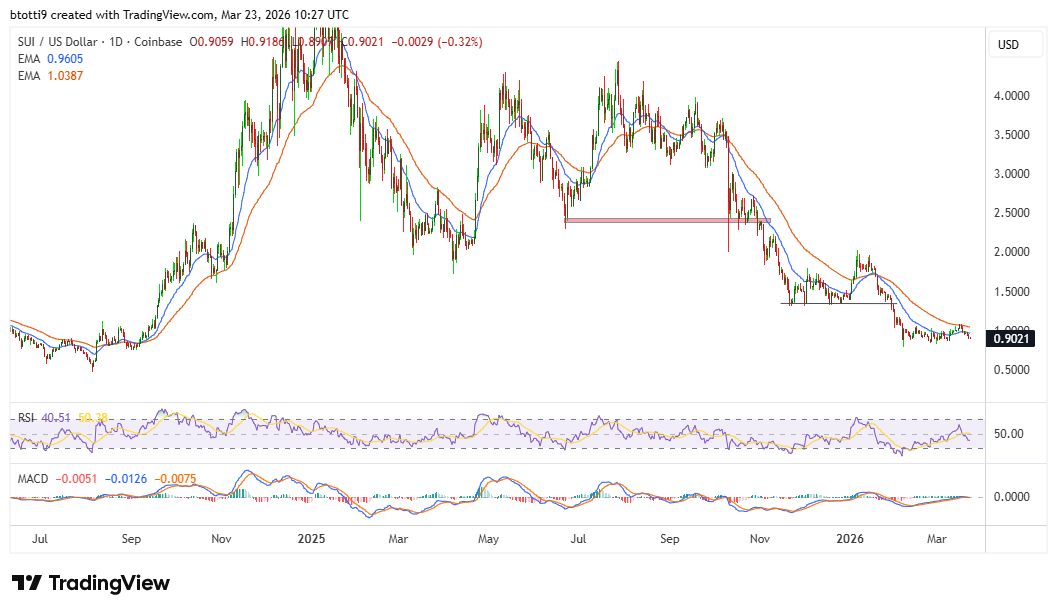
Task: Click the SUI / US Dollar symbol title
Action: (60, 42)
